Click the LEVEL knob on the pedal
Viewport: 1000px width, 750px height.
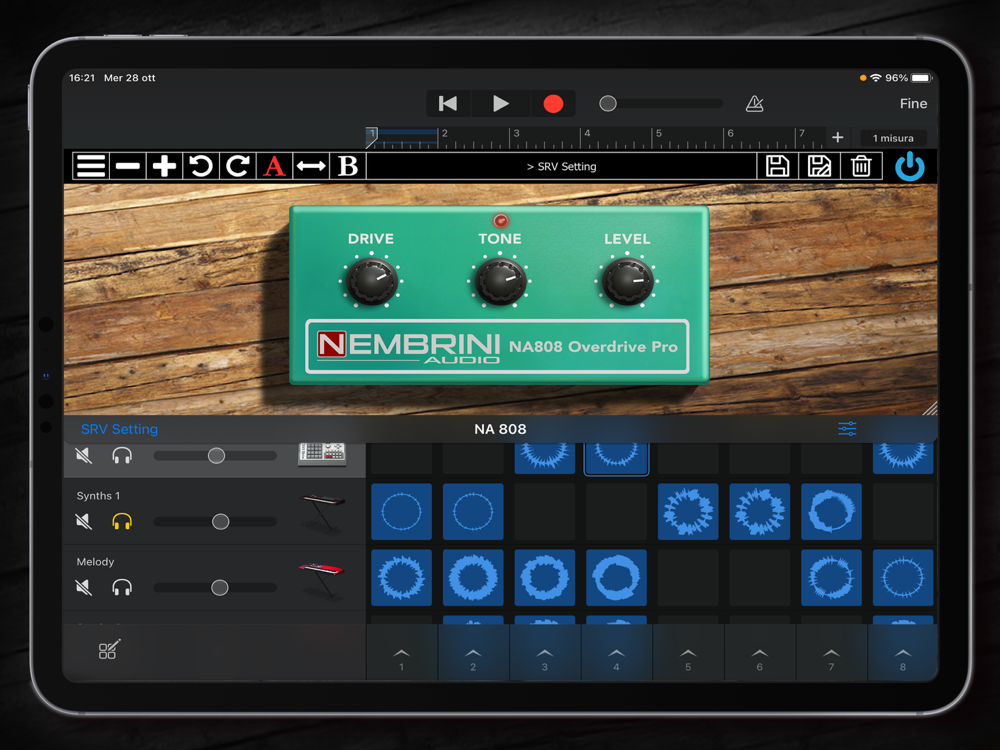click(628, 281)
